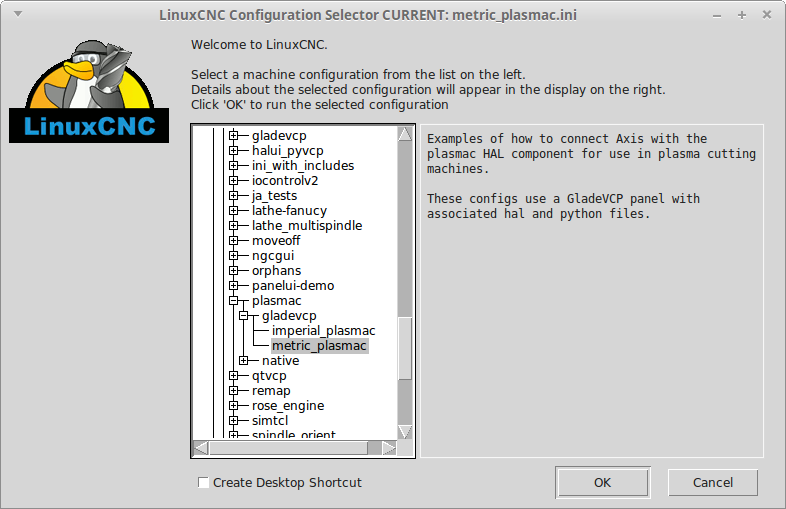
Task: Select the halui_pyvcp tree label
Action: tap(287, 150)
